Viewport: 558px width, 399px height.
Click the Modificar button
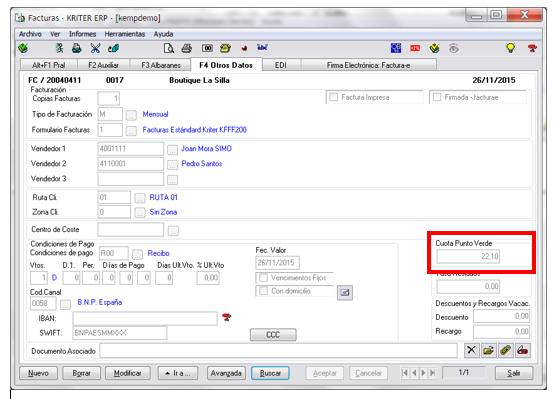pyautogui.click(x=128, y=373)
